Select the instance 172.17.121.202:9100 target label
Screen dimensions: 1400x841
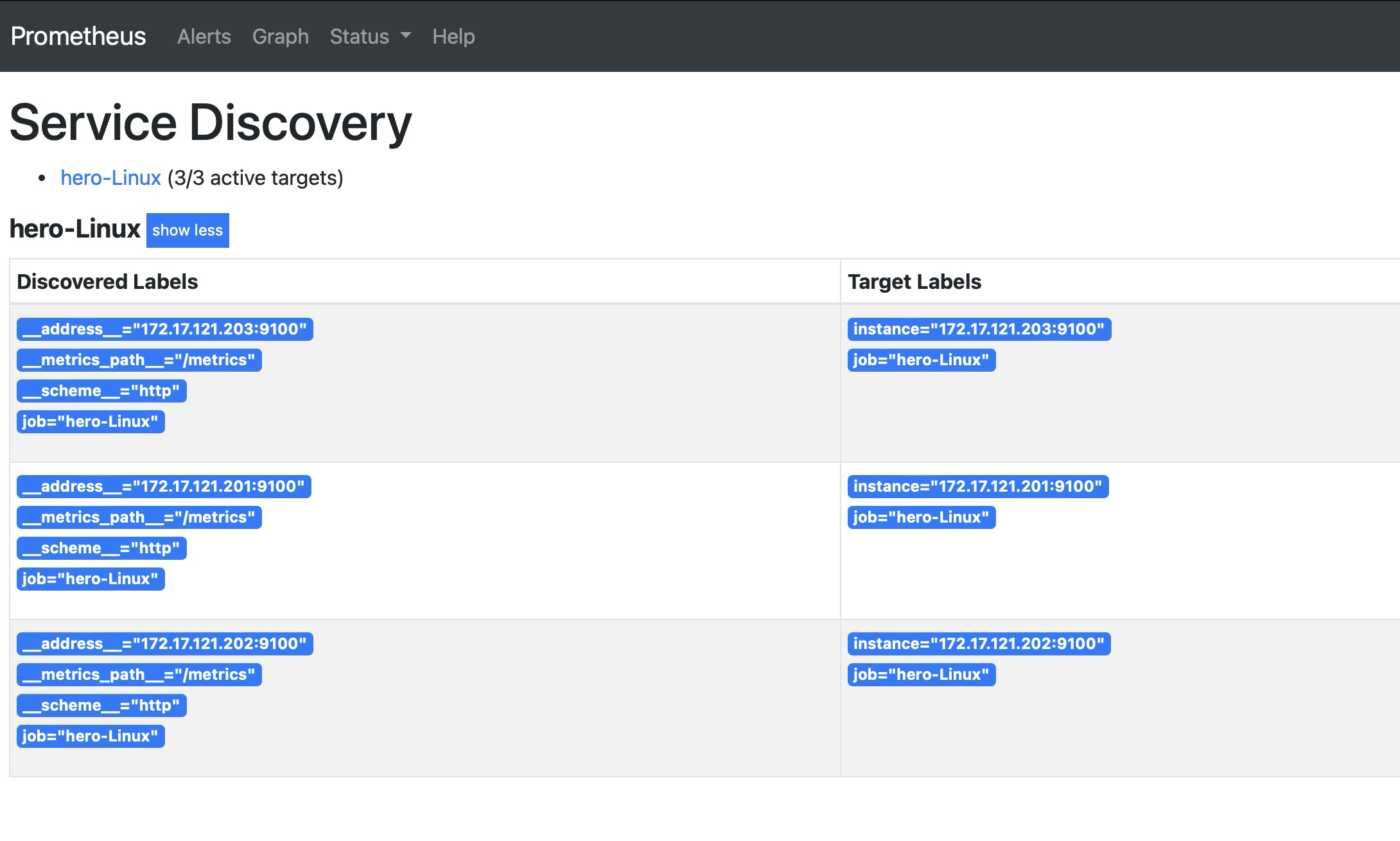coord(979,644)
